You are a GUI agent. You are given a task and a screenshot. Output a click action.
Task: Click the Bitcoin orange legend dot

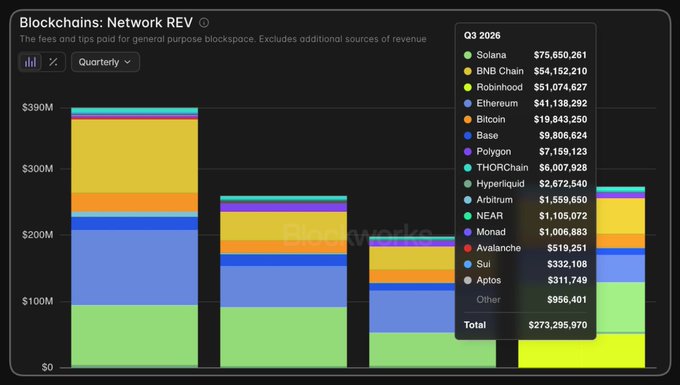coord(468,119)
